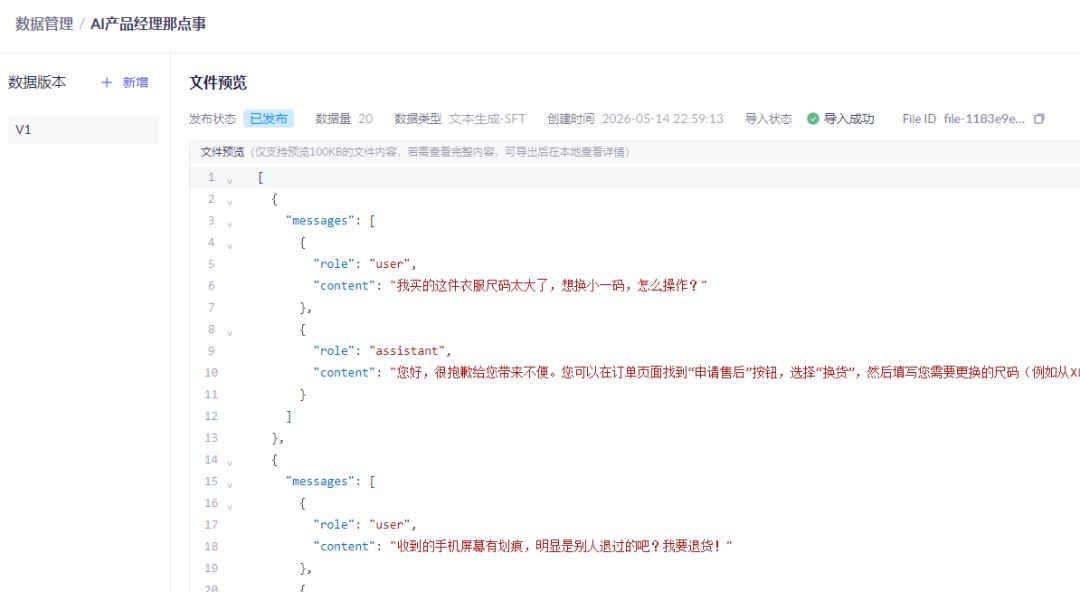The height and width of the screenshot is (592, 1080).
Task: Click the "messages" key on line 15
Action: pyautogui.click(x=320, y=481)
